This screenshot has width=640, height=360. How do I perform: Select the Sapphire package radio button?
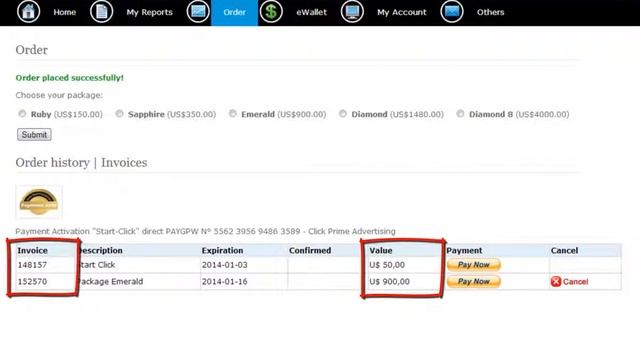pos(119,113)
